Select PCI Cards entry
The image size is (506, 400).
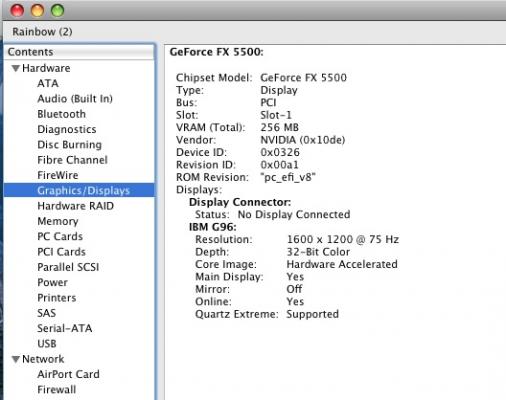coord(62,252)
